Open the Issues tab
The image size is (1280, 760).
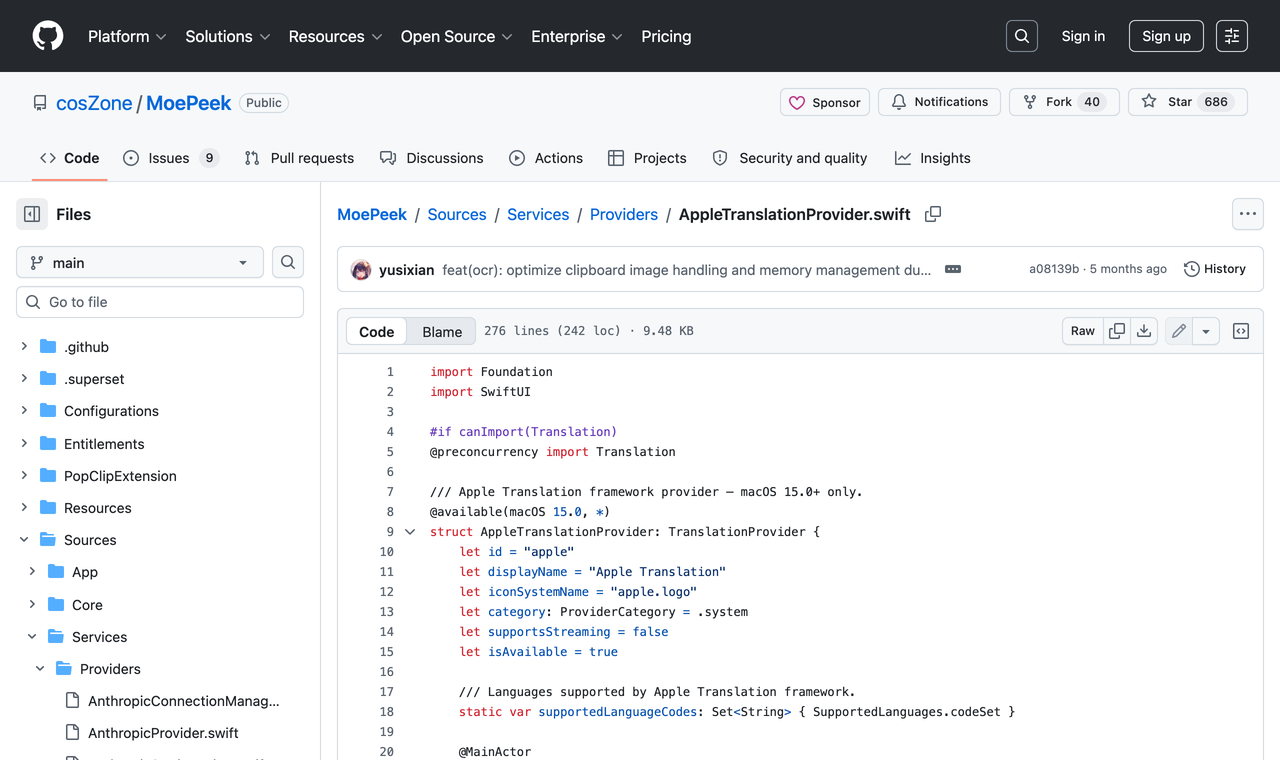click(170, 158)
